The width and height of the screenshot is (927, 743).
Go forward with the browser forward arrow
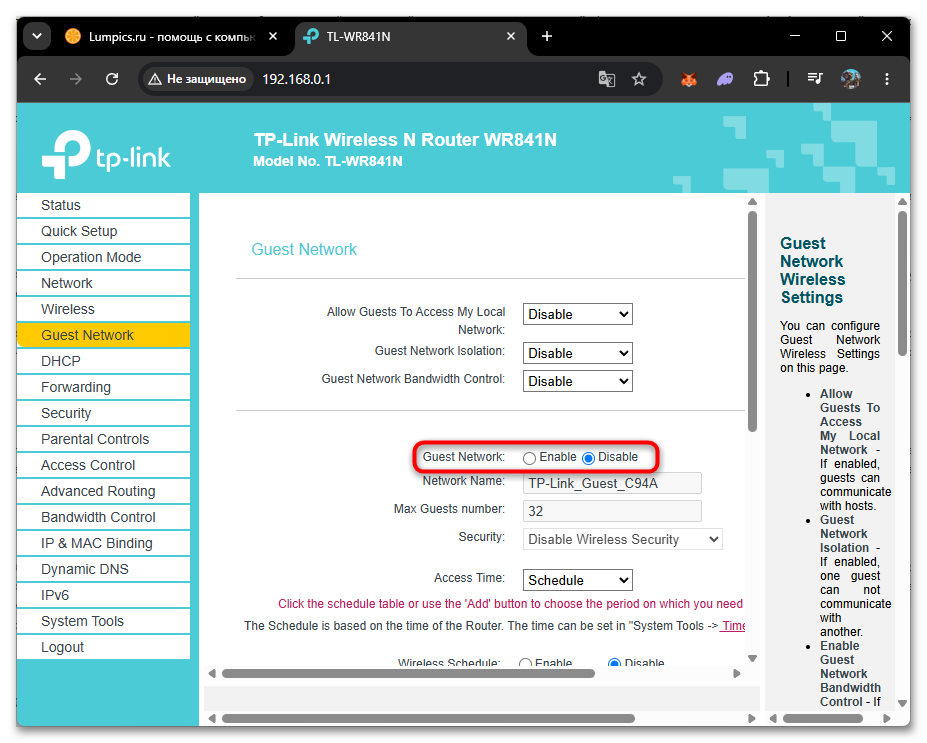click(x=76, y=79)
